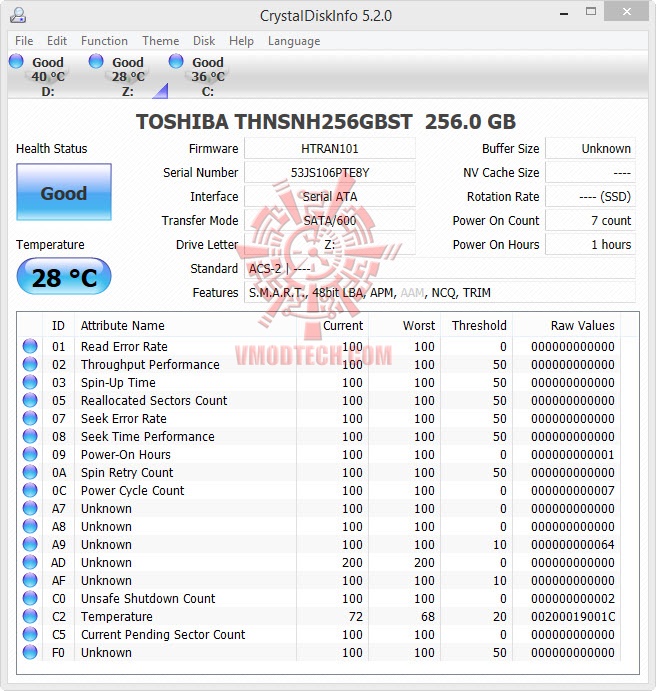Click the CrystalDiskInfo app icon in title bar

18,15
